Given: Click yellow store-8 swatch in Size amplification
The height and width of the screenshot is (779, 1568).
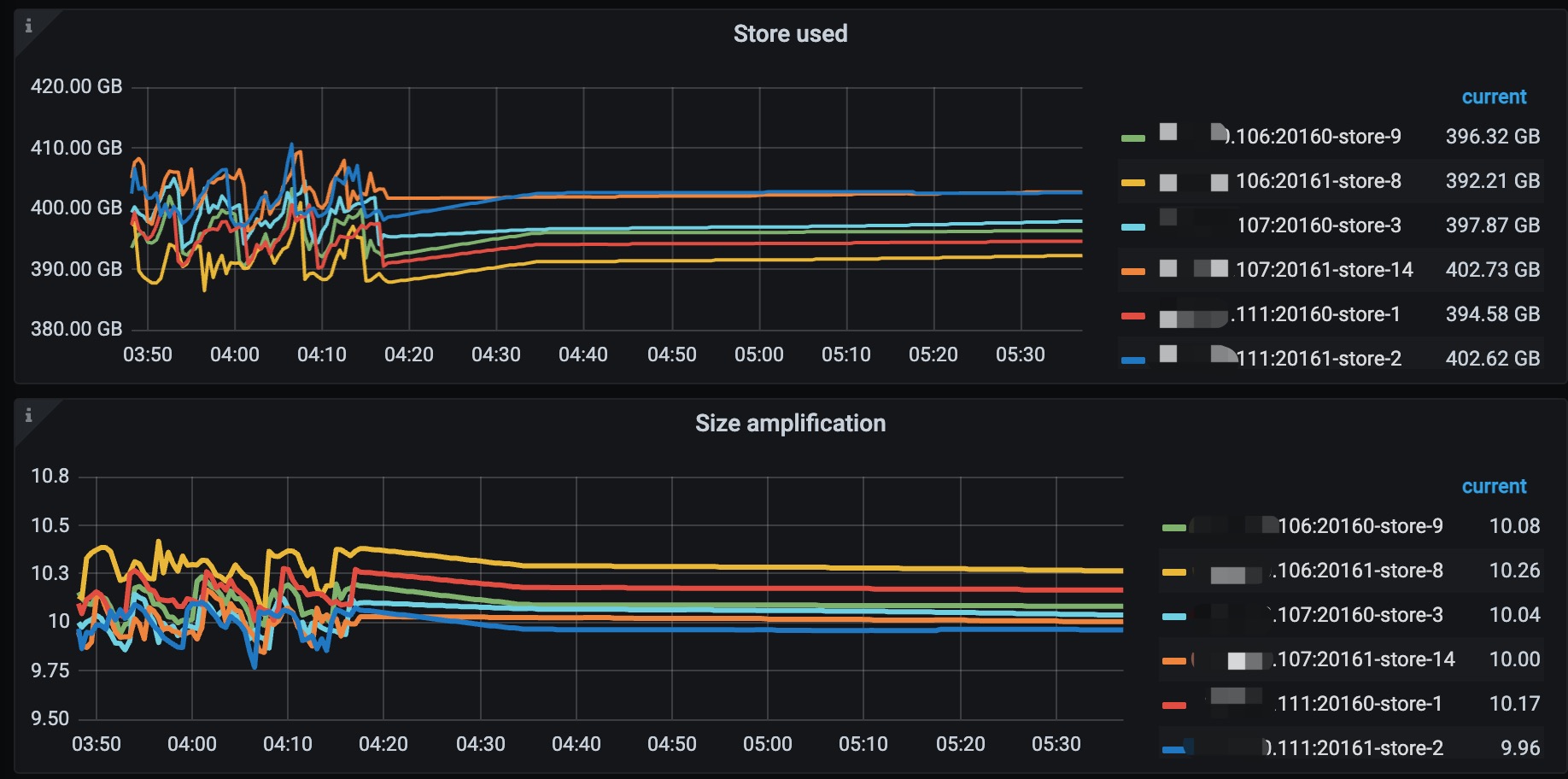Looking at the screenshot, I should click(1173, 571).
